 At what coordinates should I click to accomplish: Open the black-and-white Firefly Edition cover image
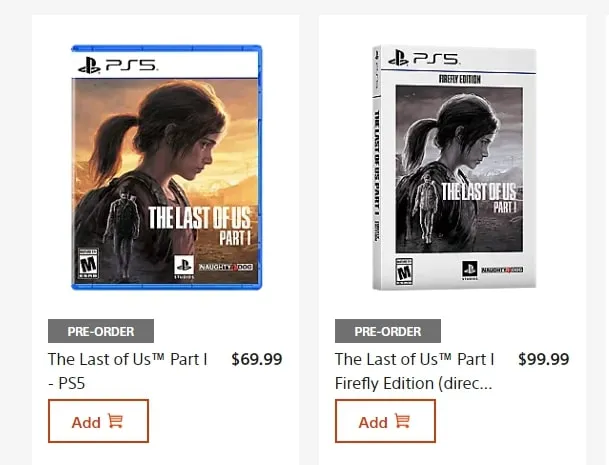453,167
